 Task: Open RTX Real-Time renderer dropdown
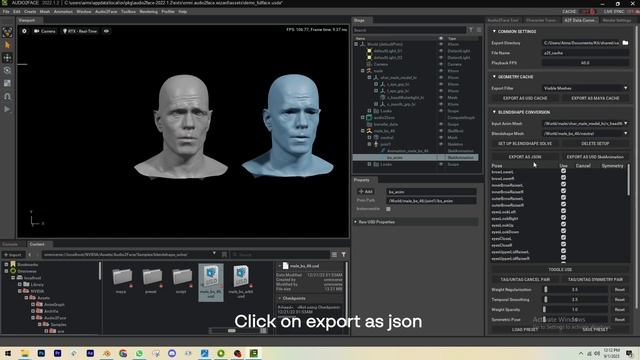pos(80,31)
